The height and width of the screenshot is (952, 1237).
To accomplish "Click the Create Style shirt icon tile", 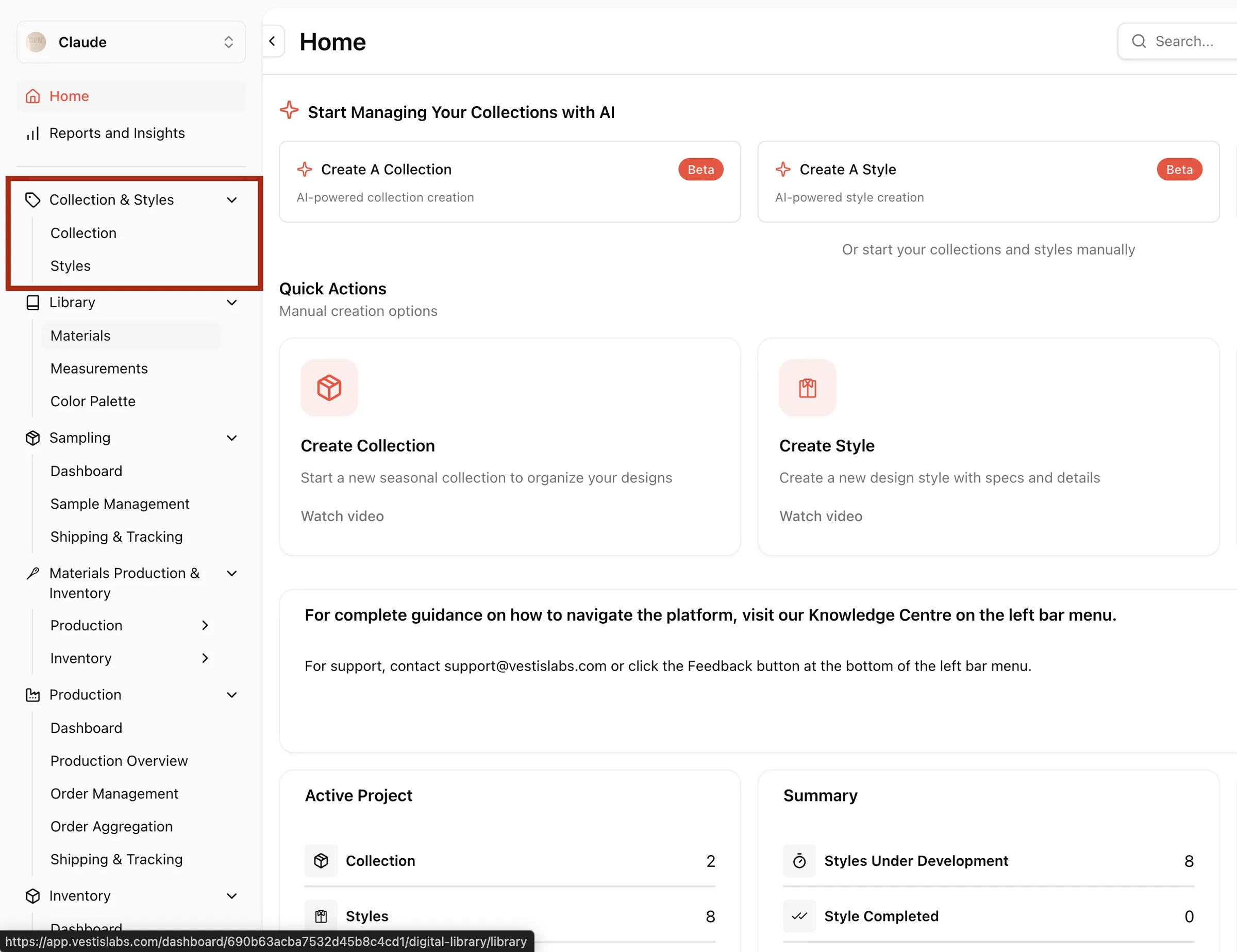I will (808, 388).
